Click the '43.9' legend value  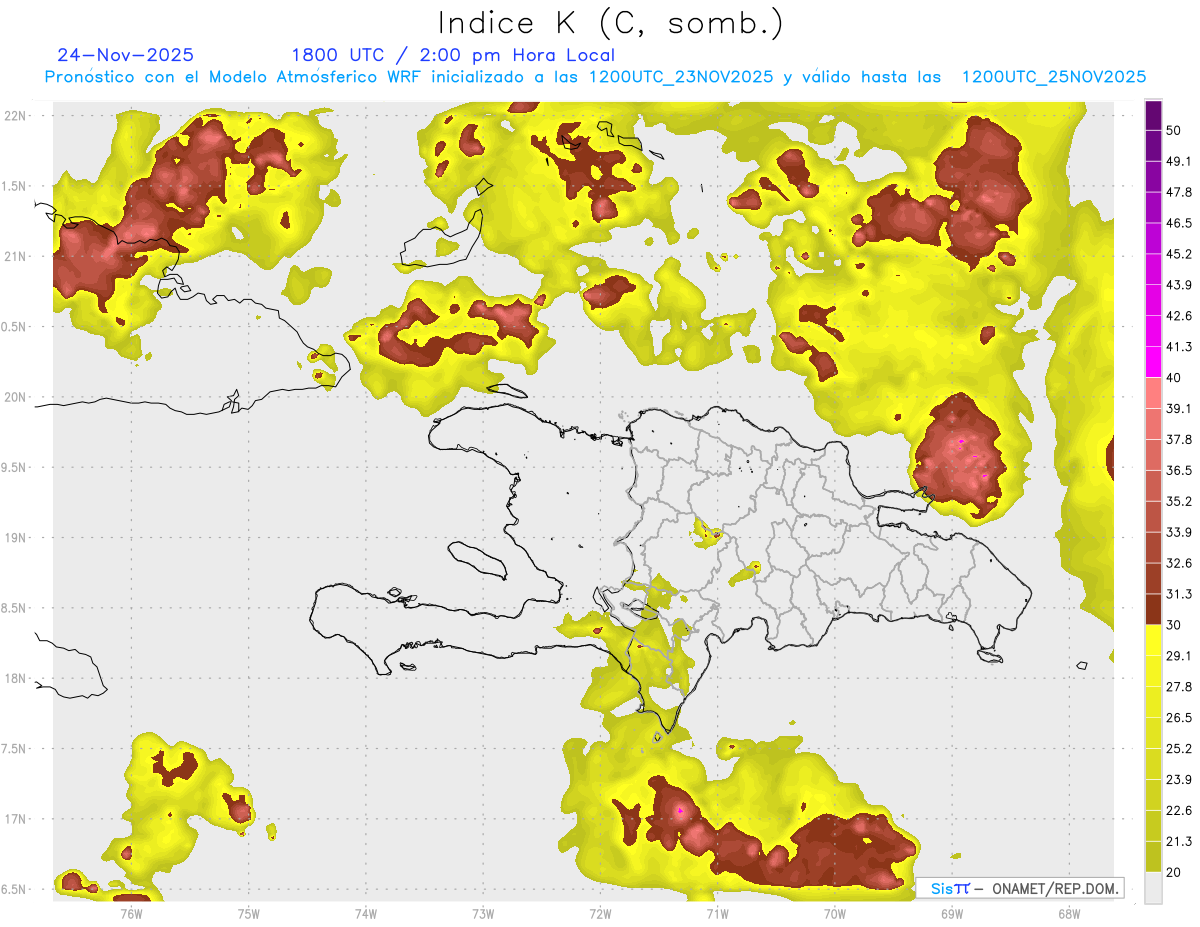coord(1179,284)
